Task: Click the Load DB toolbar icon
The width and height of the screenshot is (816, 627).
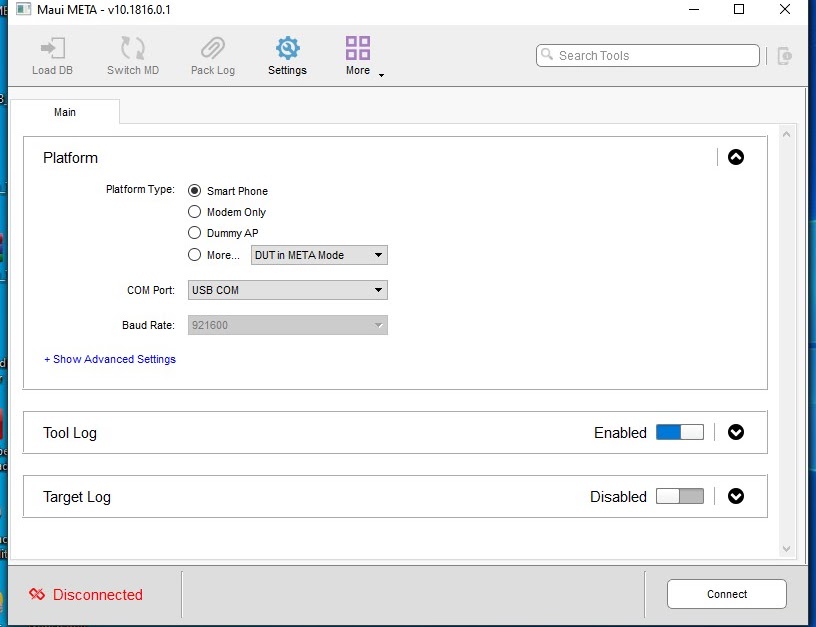Action: coord(53,48)
